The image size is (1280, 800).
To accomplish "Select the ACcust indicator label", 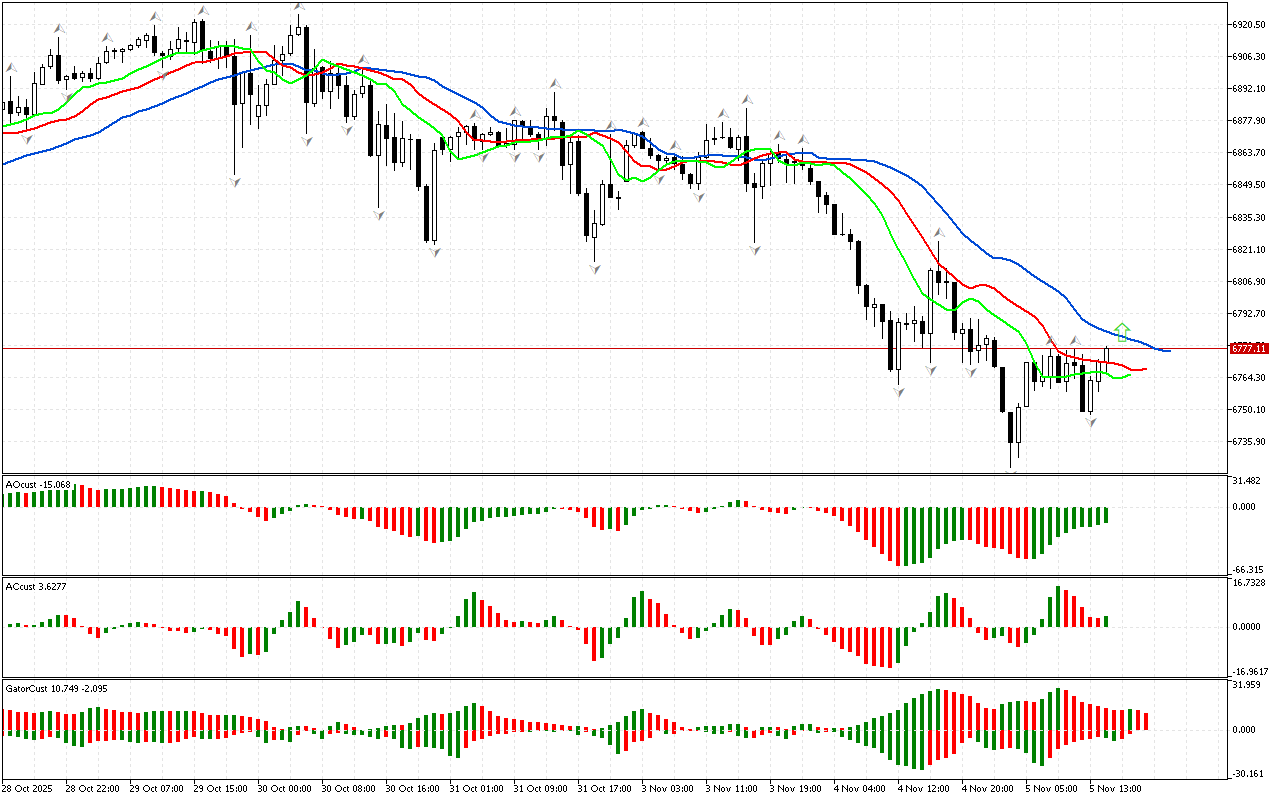I will click(37, 585).
